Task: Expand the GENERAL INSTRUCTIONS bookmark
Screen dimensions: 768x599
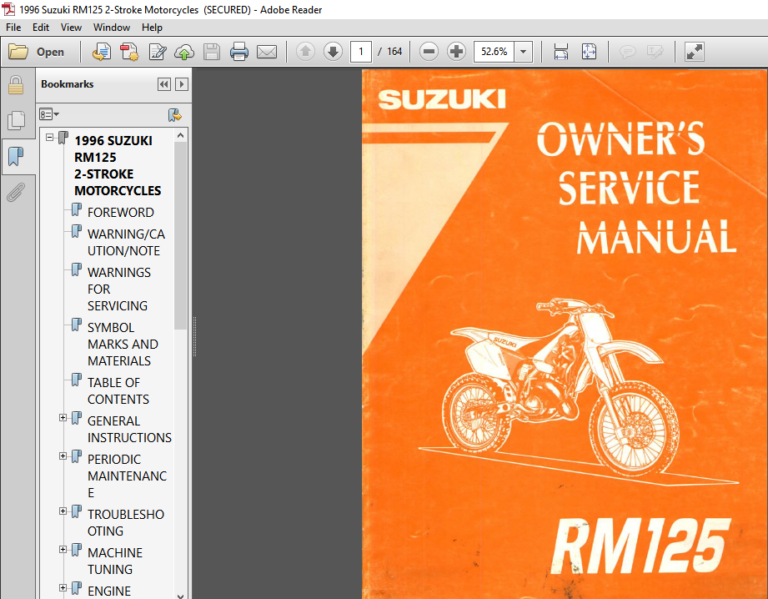Action: [63, 418]
